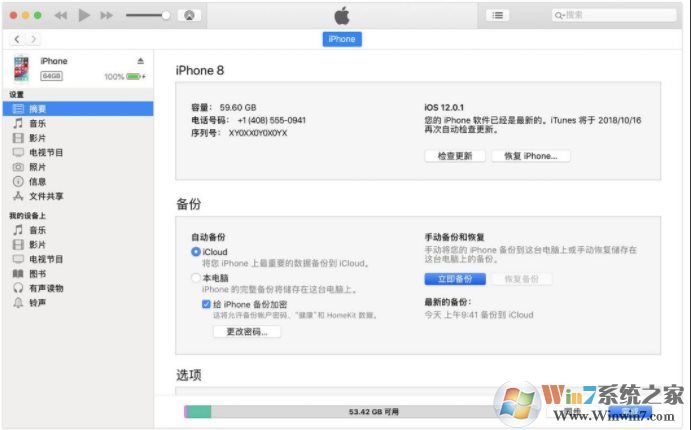The width and height of the screenshot is (691, 430).
Task: Click 恢复 iPhone... button
Action: tap(531, 156)
